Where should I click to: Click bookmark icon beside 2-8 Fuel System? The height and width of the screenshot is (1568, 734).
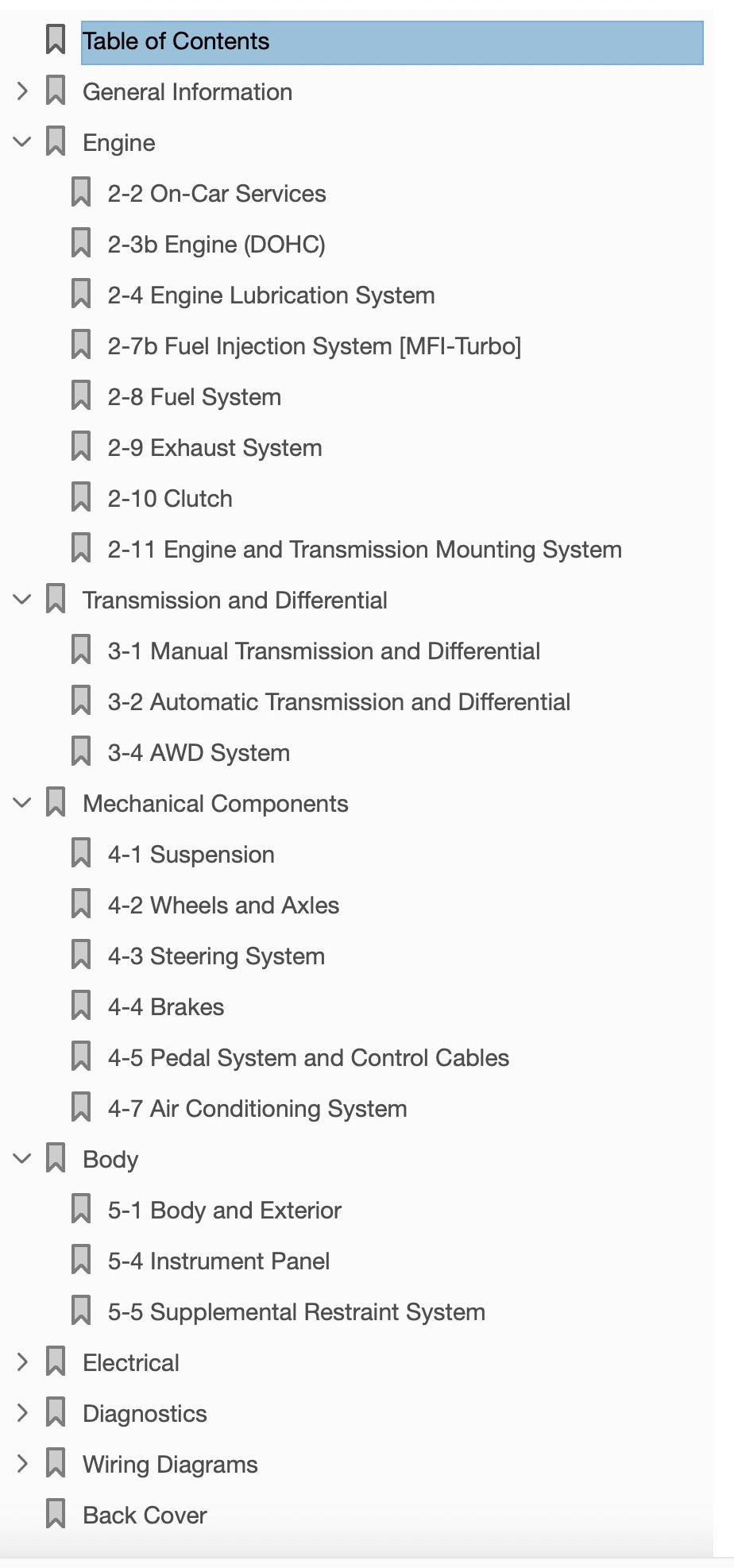click(x=81, y=396)
